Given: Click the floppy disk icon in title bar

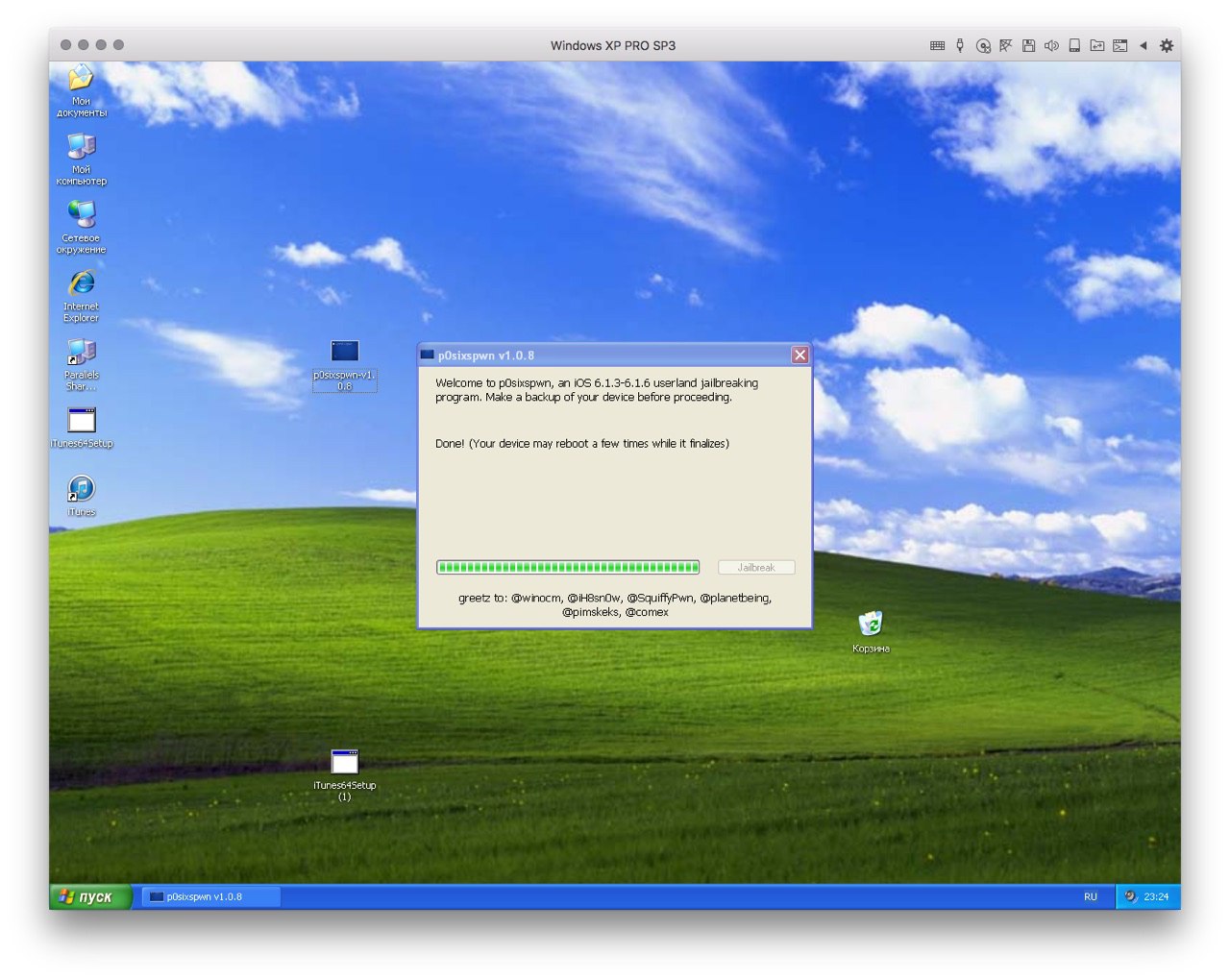Looking at the screenshot, I should pyautogui.click(x=1028, y=45).
